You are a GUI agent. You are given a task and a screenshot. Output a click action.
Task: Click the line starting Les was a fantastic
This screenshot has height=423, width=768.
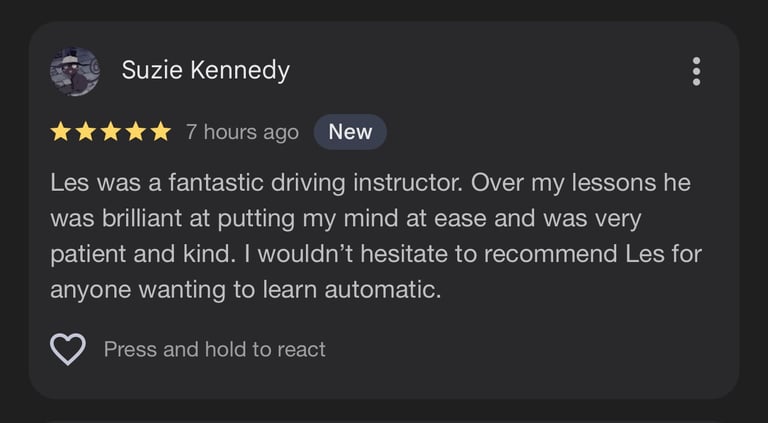pos(370,183)
